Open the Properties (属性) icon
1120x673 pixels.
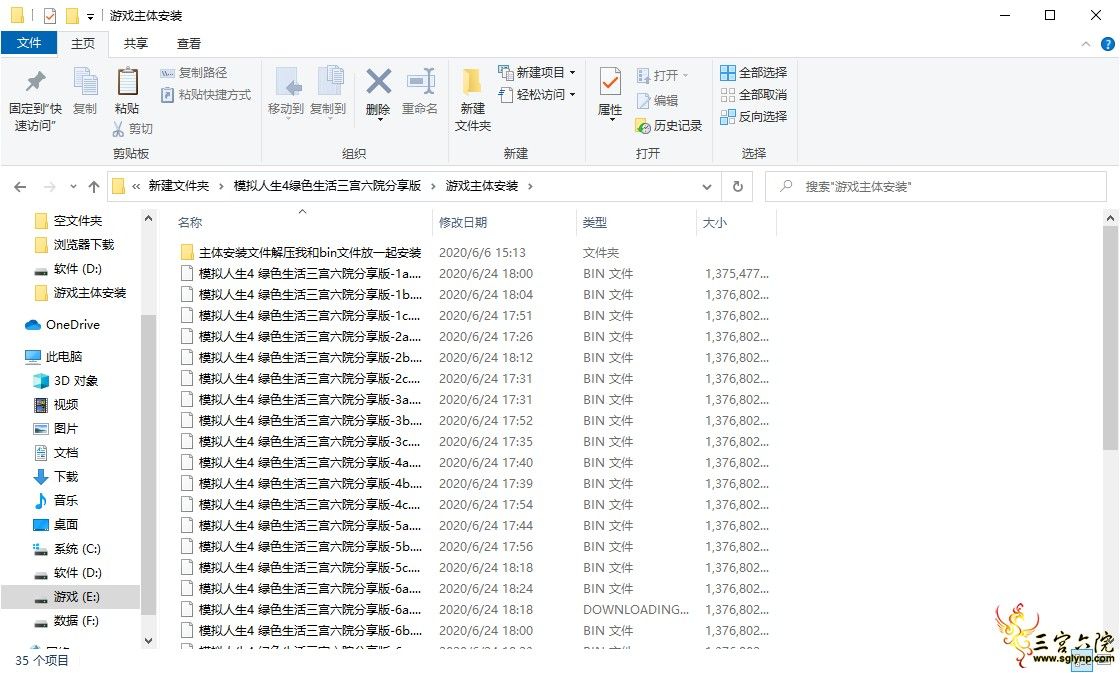[x=610, y=82]
